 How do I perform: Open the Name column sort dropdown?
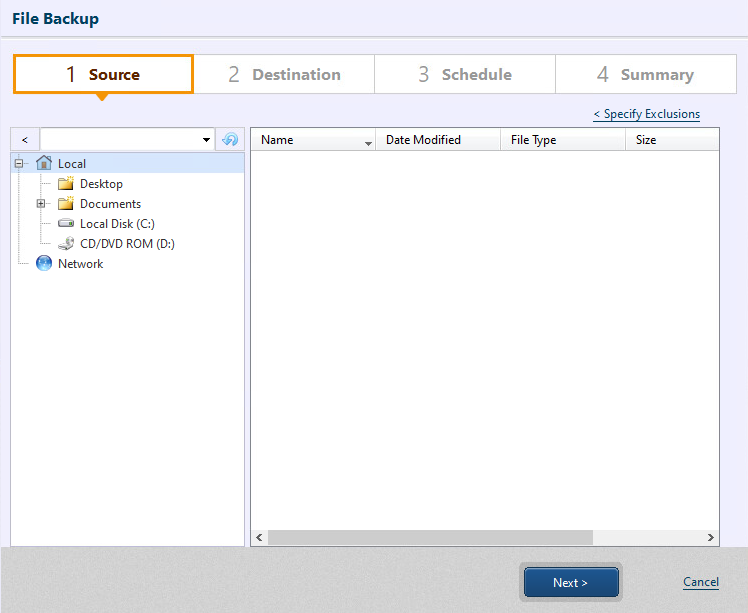tap(368, 143)
